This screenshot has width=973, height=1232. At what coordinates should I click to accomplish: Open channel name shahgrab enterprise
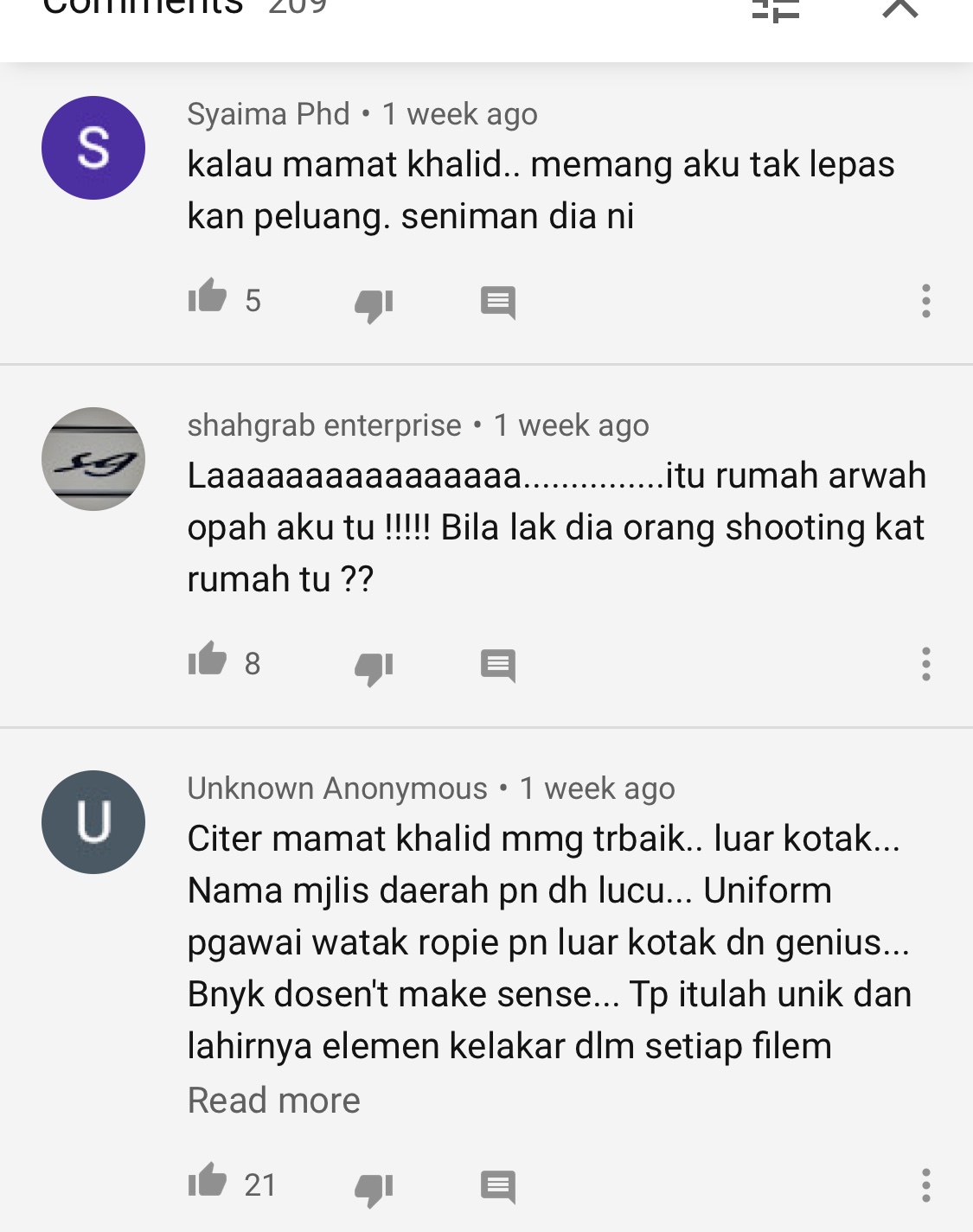pos(324,425)
